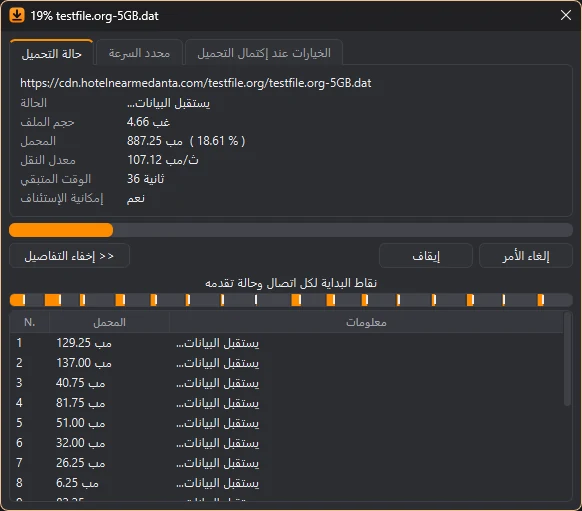582x511 pixels.
Task: Select the download URL text
Action: (x=196, y=83)
